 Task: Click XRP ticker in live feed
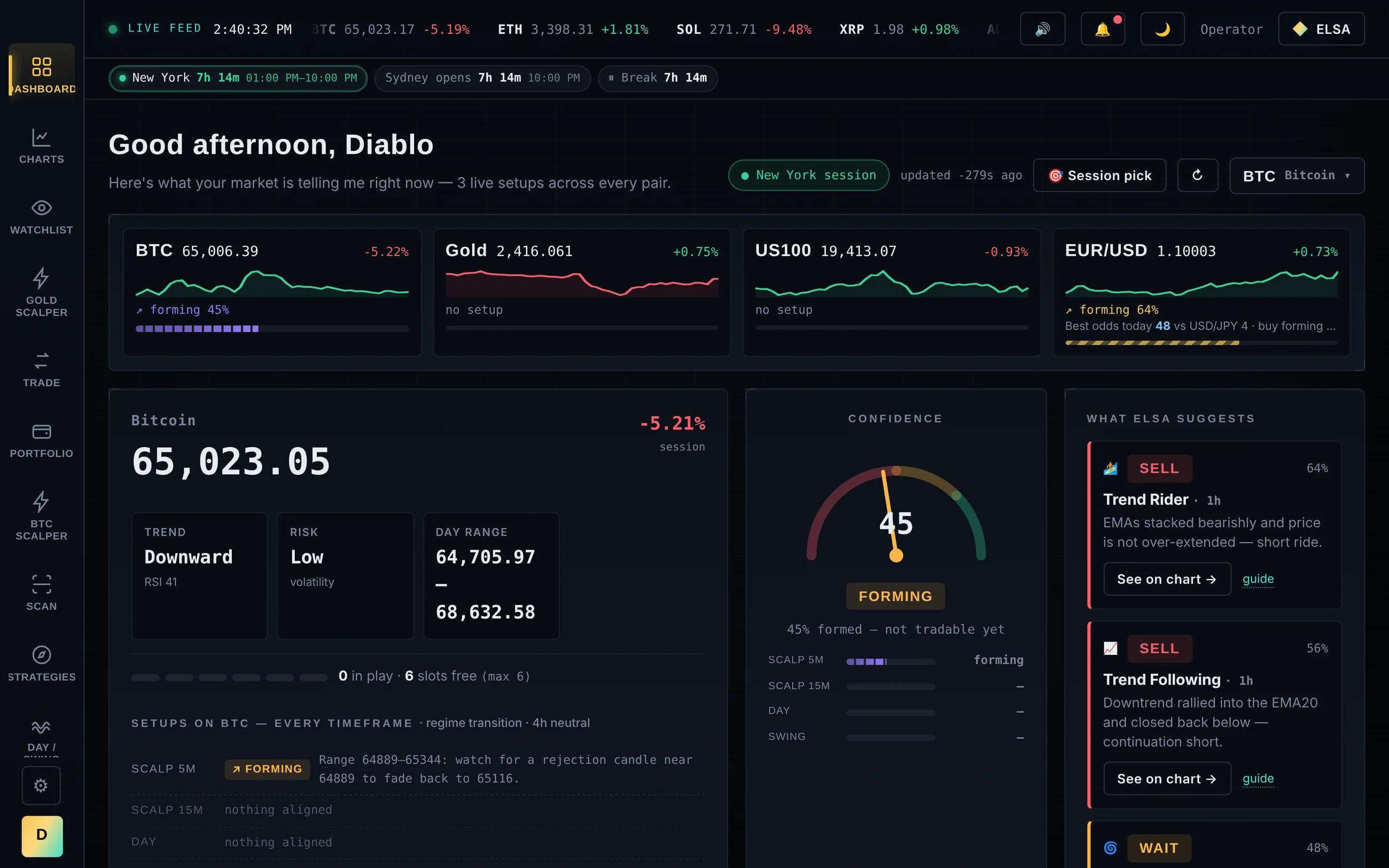[899, 29]
